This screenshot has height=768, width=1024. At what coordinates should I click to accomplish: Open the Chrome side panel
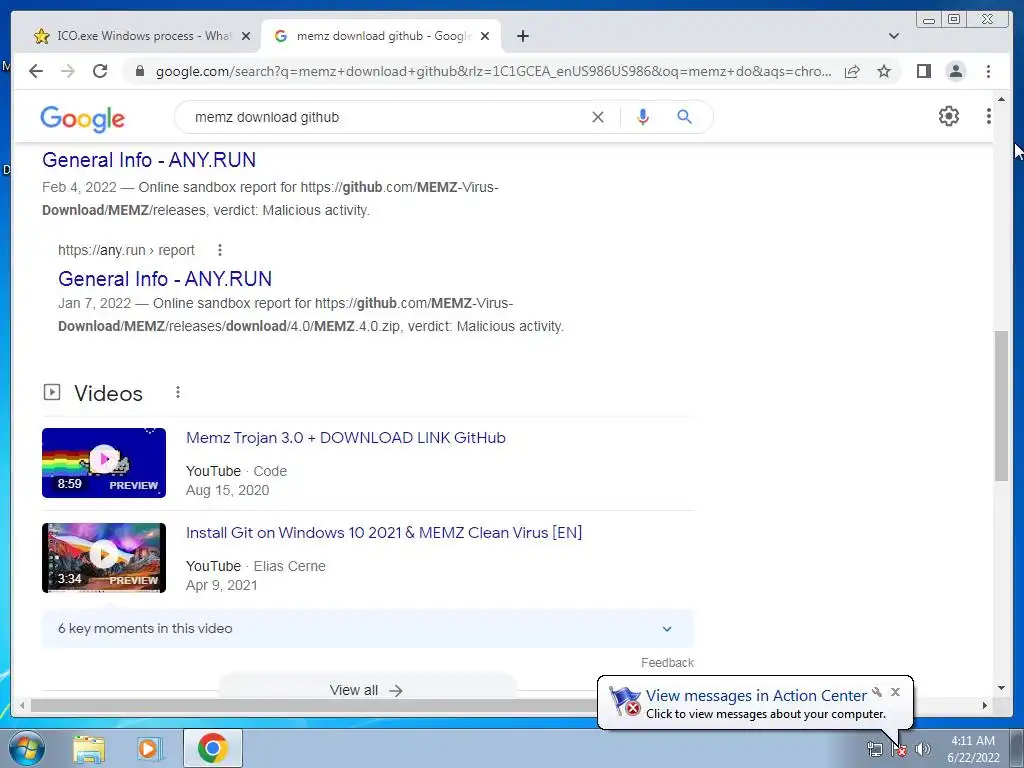(x=923, y=71)
